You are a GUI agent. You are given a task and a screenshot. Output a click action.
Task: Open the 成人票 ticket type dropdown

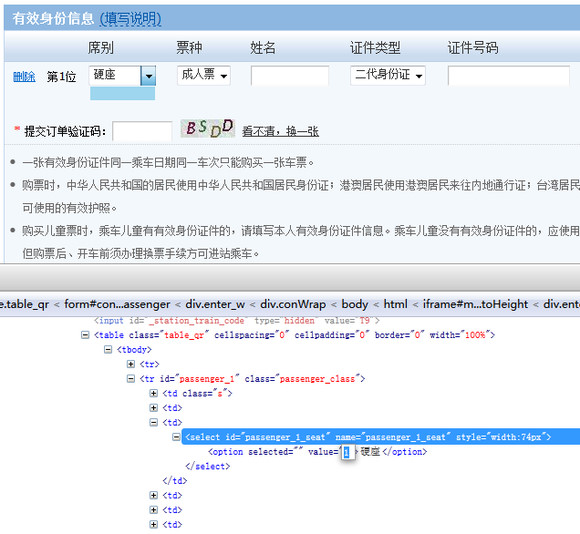[x=204, y=75]
